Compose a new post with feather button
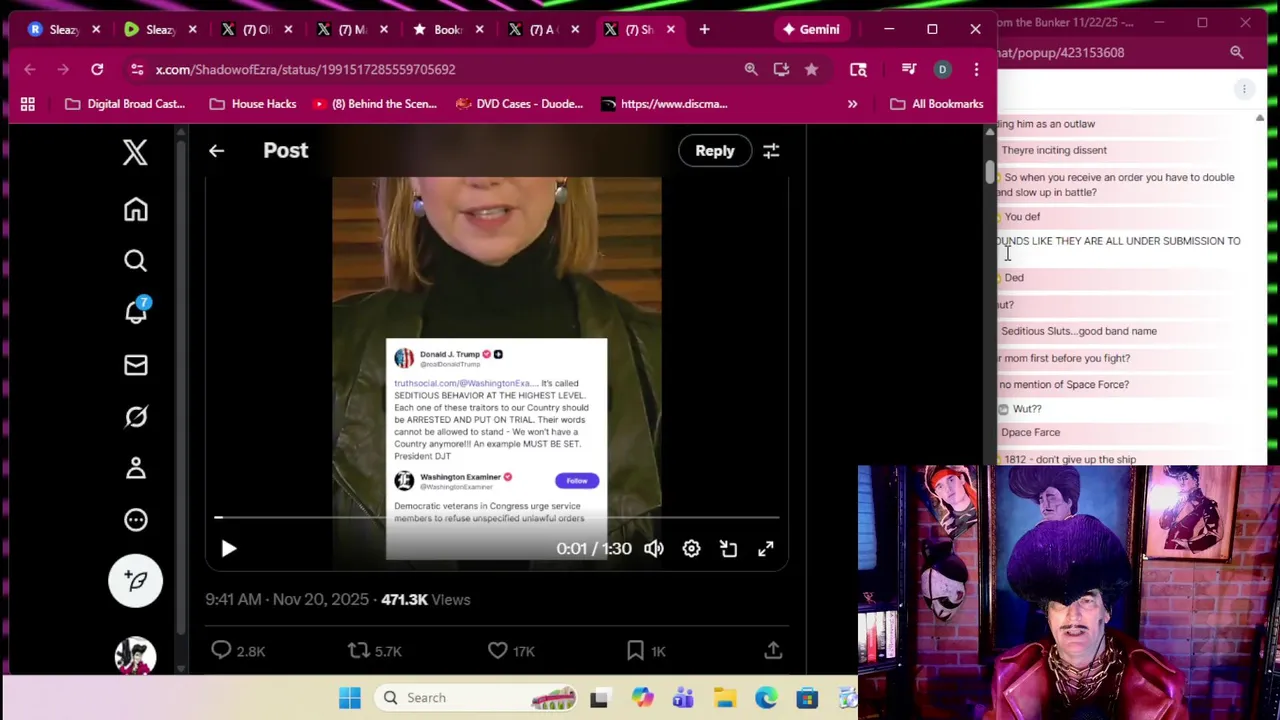 (x=135, y=581)
